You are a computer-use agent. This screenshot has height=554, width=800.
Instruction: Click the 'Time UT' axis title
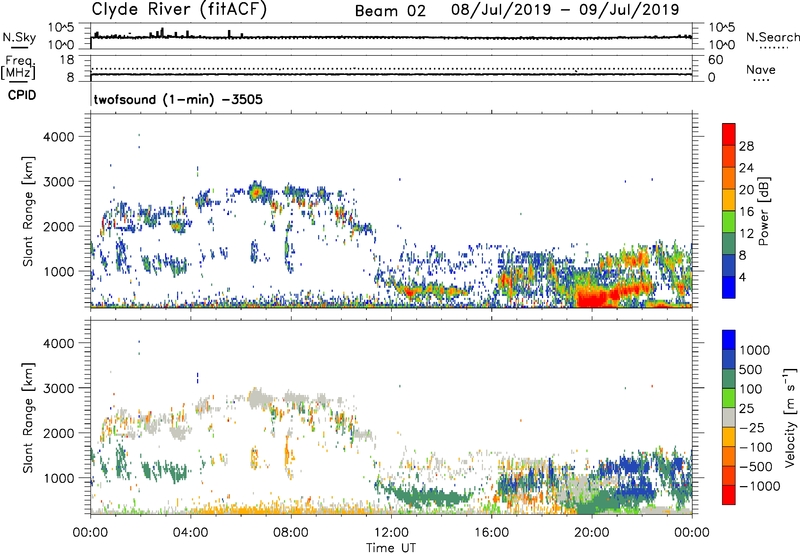(x=391, y=548)
